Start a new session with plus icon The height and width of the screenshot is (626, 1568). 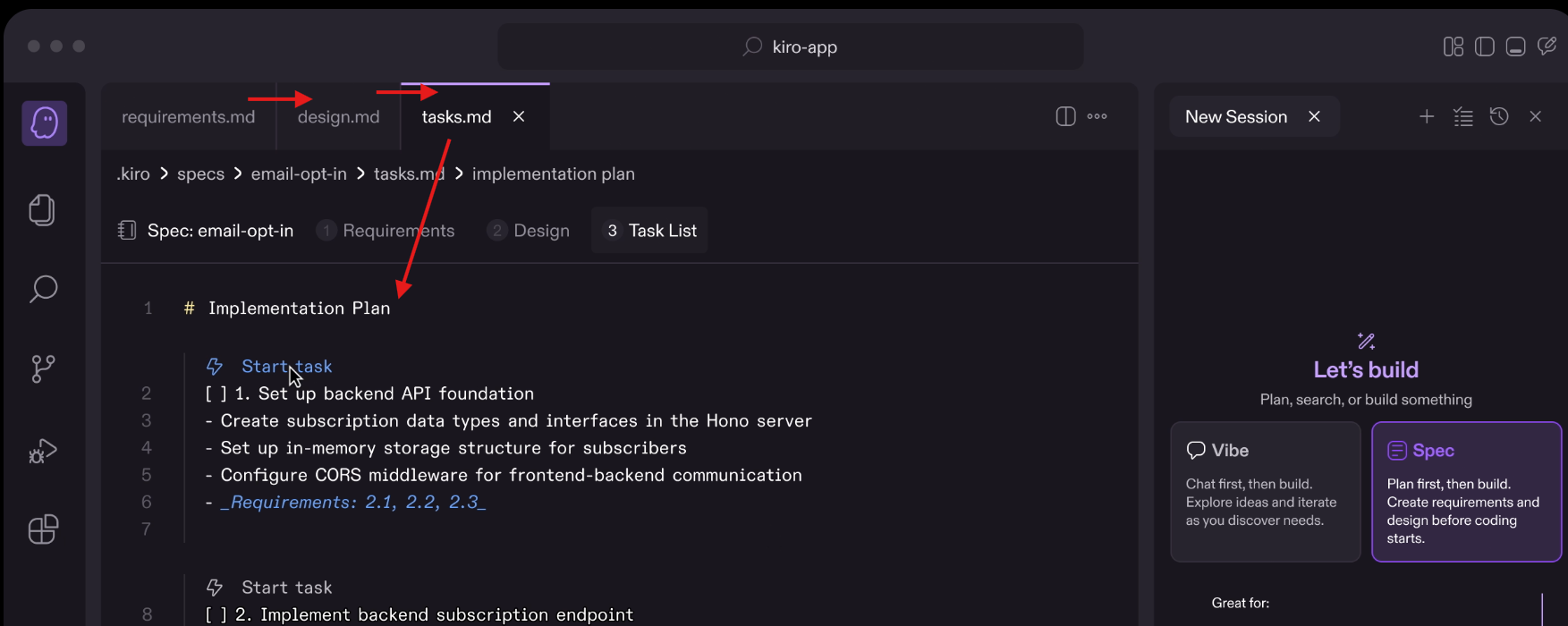[x=1427, y=116]
